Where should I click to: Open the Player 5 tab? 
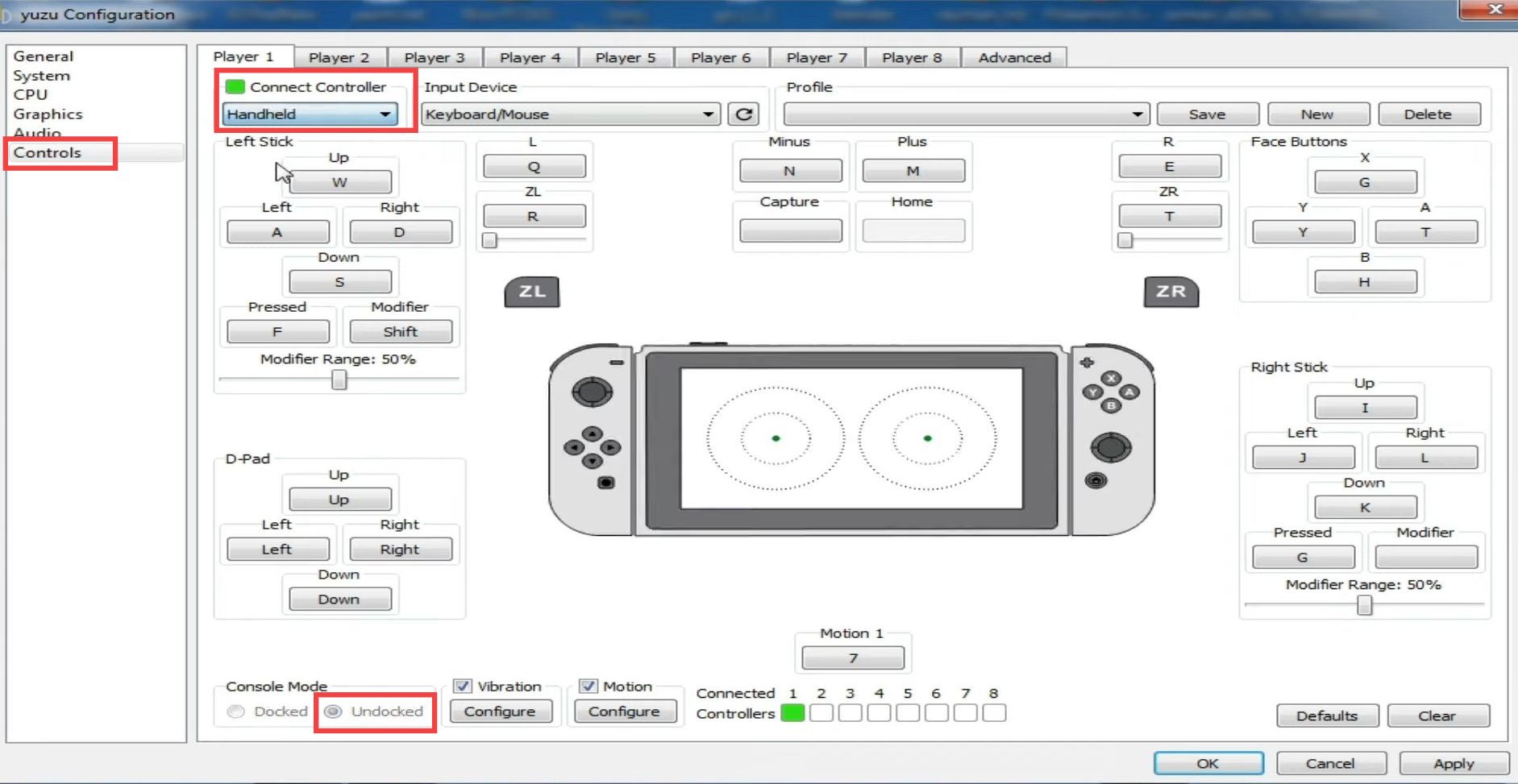tap(626, 57)
